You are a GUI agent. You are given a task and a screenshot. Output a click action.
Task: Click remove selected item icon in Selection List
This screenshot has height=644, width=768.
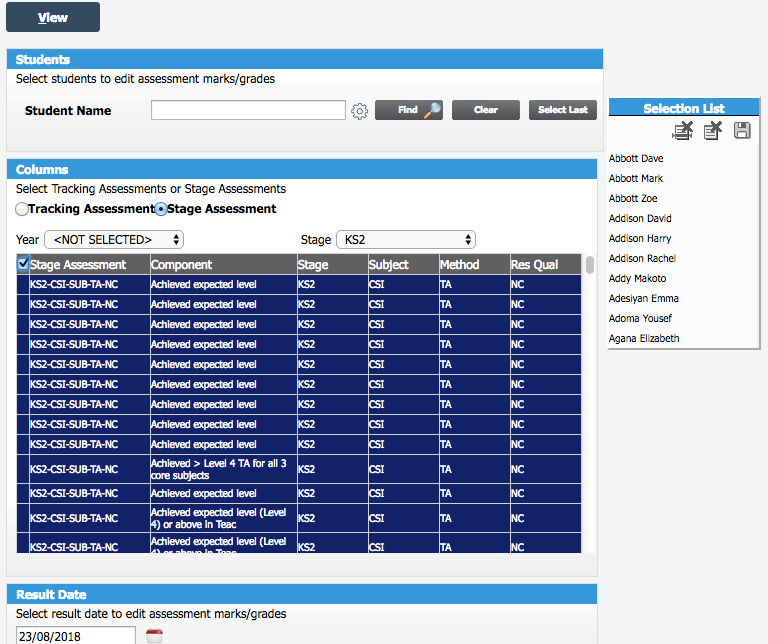click(x=713, y=131)
